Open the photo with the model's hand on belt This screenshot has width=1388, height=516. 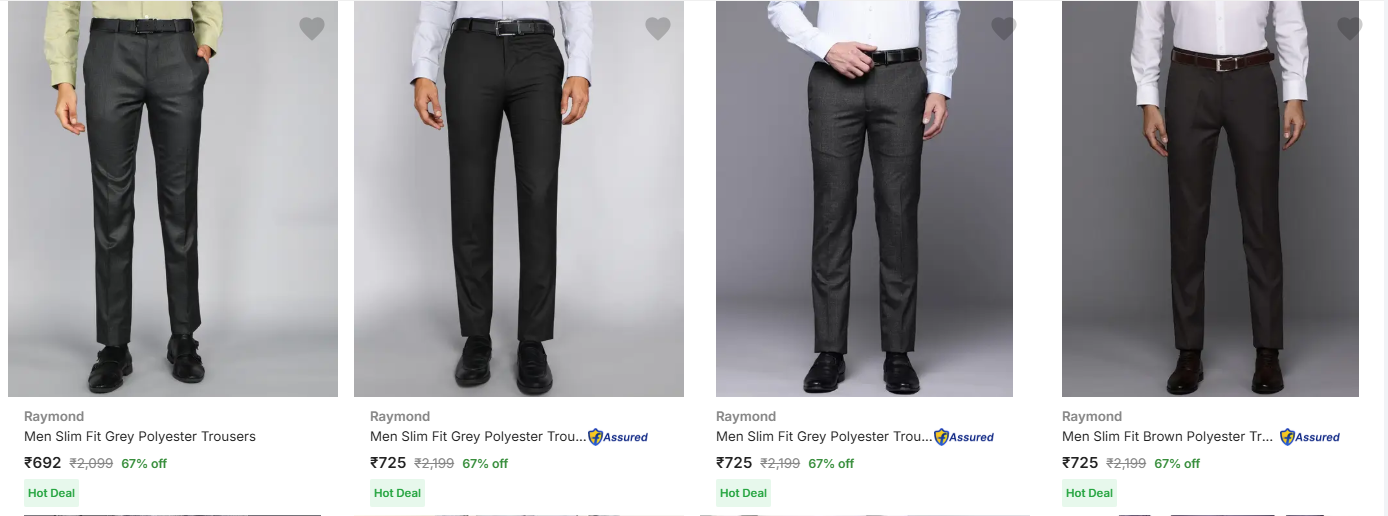tap(864, 200)
